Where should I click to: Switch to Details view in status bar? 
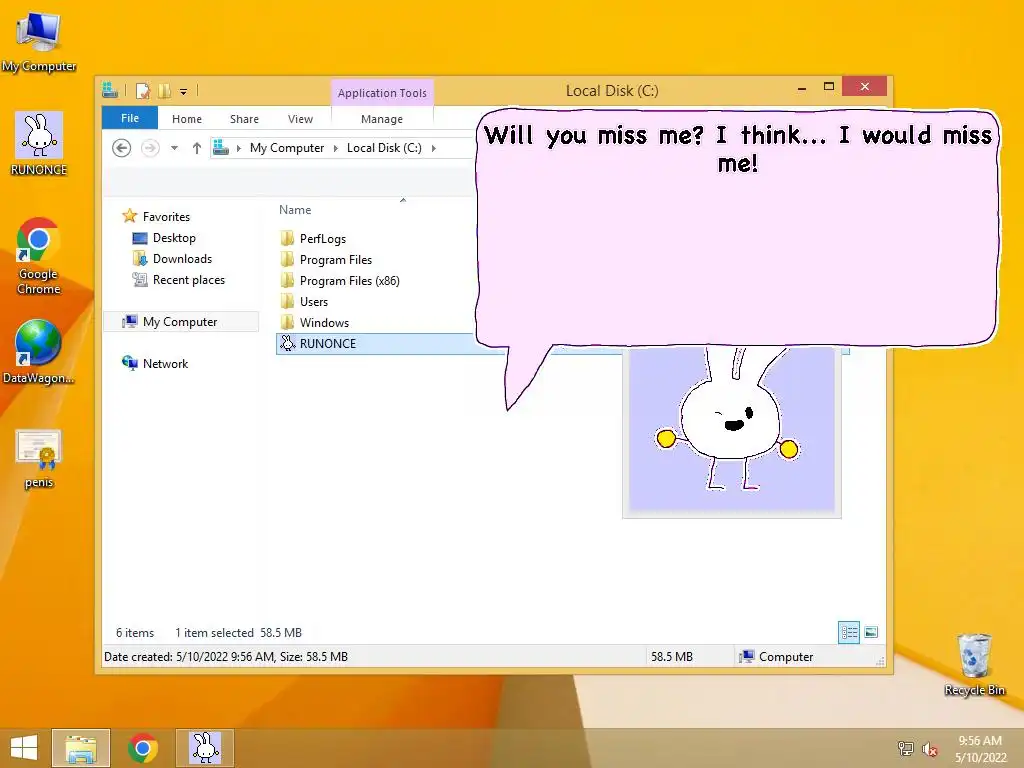(848, 632)
